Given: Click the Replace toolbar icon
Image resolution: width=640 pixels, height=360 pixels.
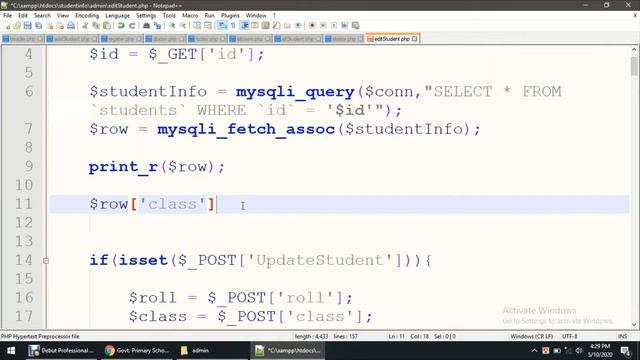Looking at the screenshot, I should [157, 26].
